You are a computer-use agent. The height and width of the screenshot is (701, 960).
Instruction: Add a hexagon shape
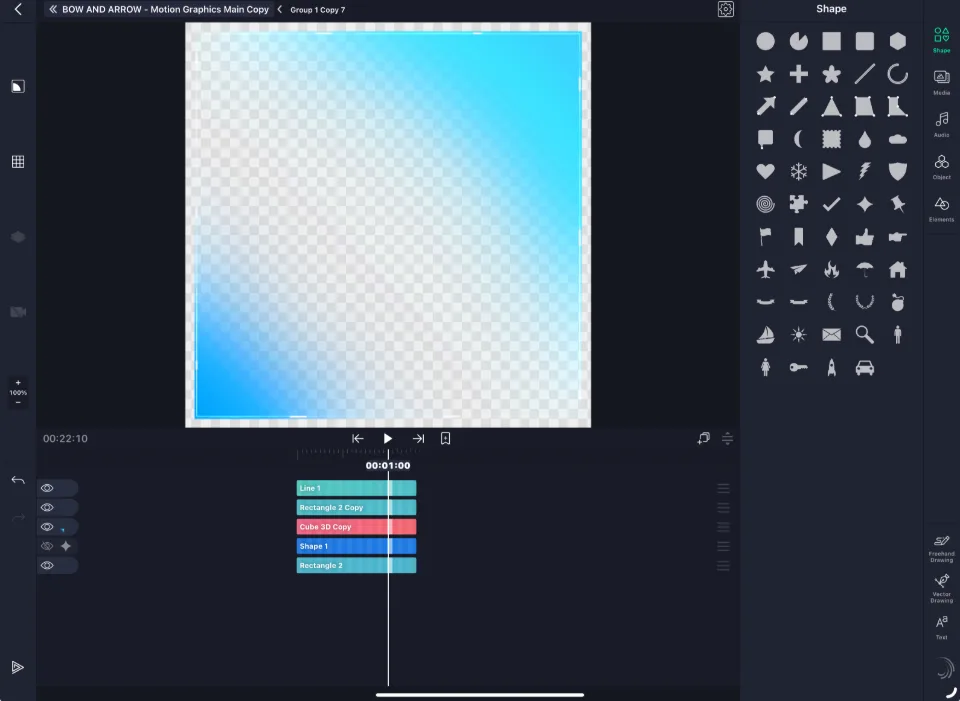tap(898, 41)
